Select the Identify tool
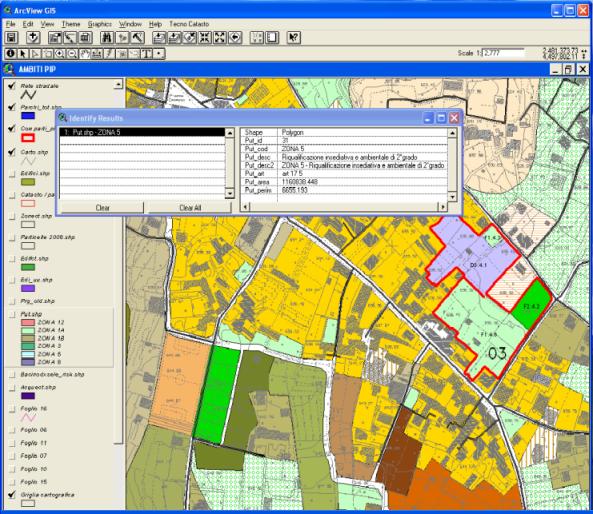 point(10,54)
